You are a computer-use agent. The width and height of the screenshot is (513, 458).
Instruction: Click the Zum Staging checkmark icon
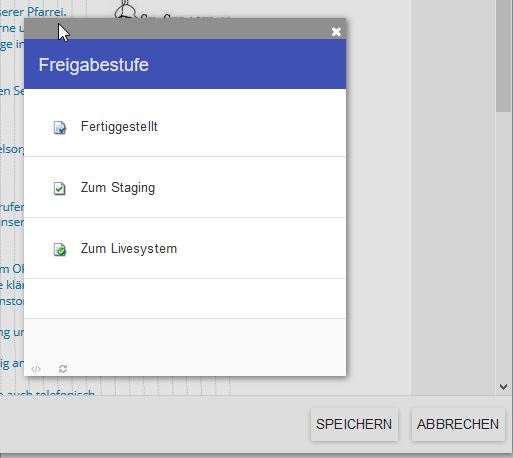pyautogui.click(x=60, y=188)
